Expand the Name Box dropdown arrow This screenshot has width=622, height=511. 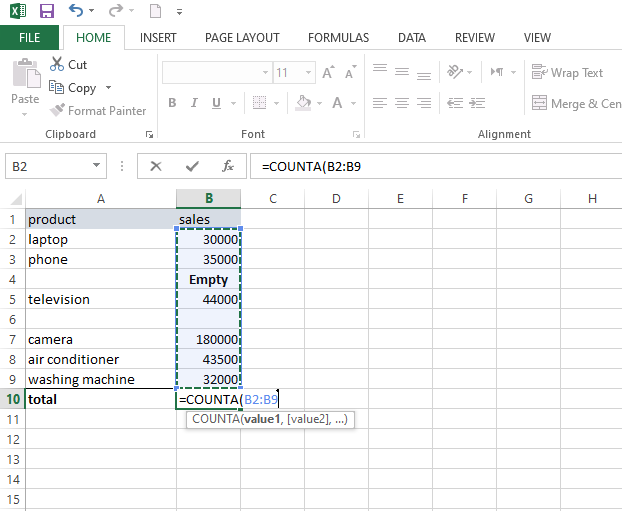tap(97, 166)
